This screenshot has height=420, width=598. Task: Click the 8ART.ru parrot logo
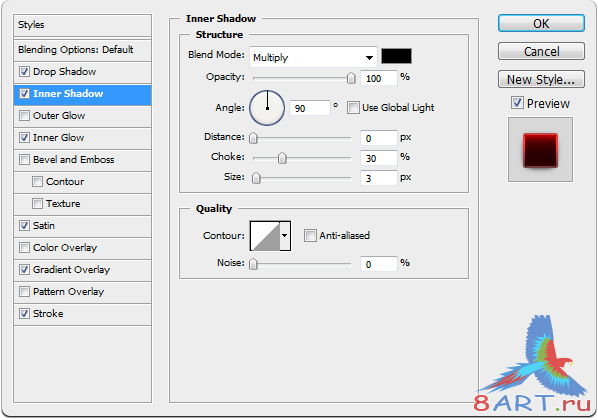click(x=533, y=364)
